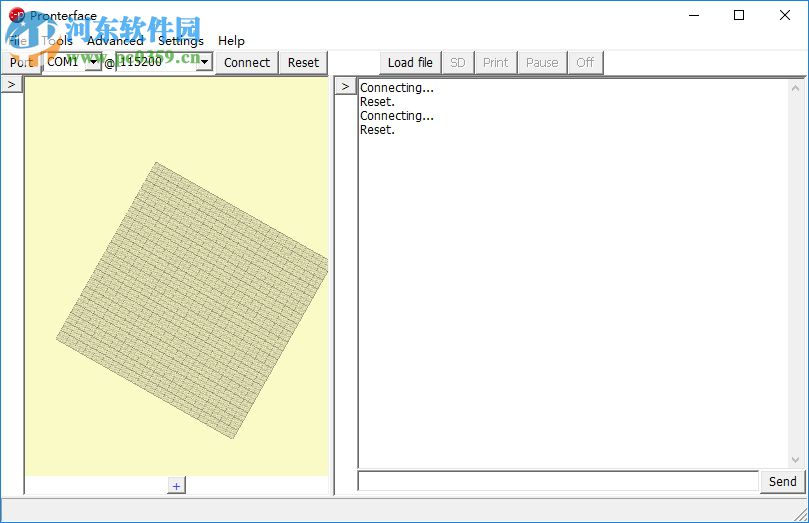Image resolution: width=809 pixels, height=523 pixels.
Task: Expand the COM1 port dropdown
Action: (x=93, y=62)
